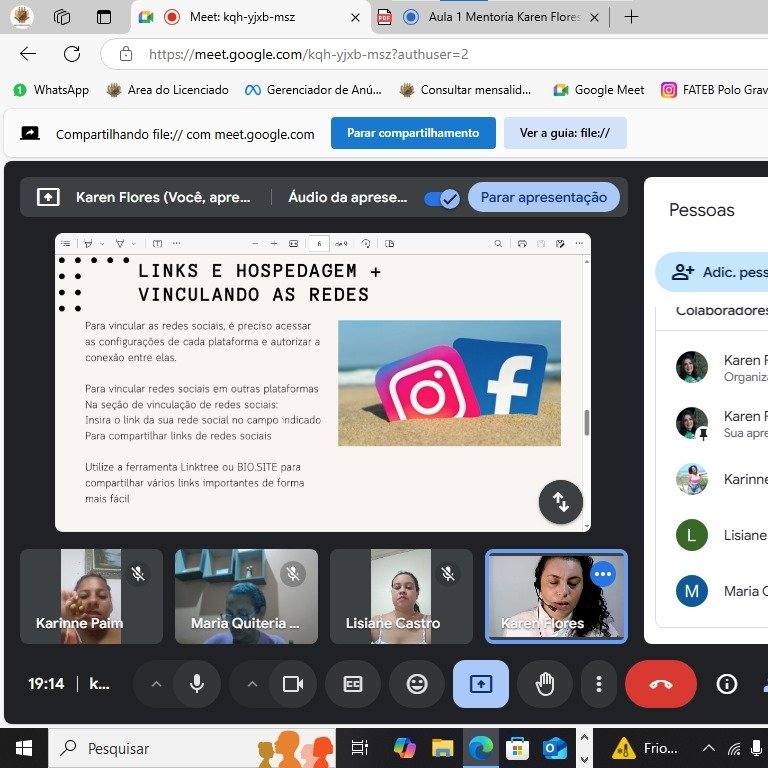
Task: Expand video settings chevron
Action: point(252,684)
